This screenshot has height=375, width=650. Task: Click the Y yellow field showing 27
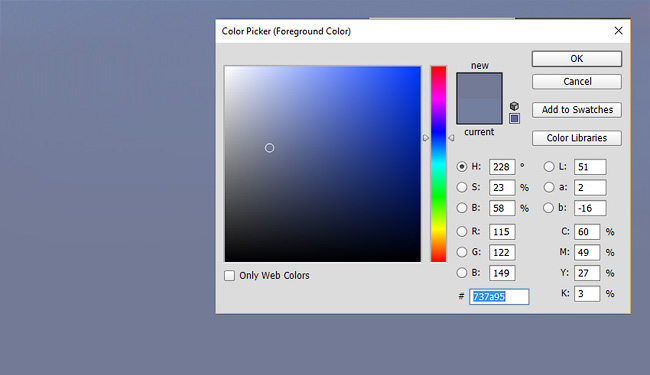[587, 273]
